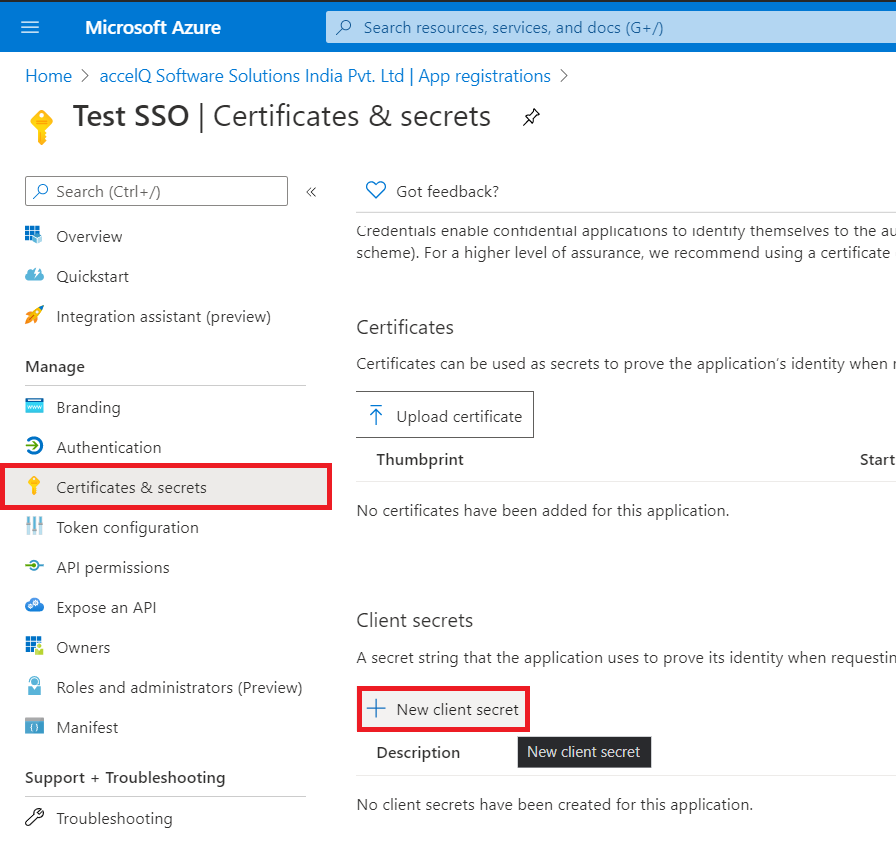Click the Owners grid icon
This screenshot has width=896, height=843.
point(34,645)
